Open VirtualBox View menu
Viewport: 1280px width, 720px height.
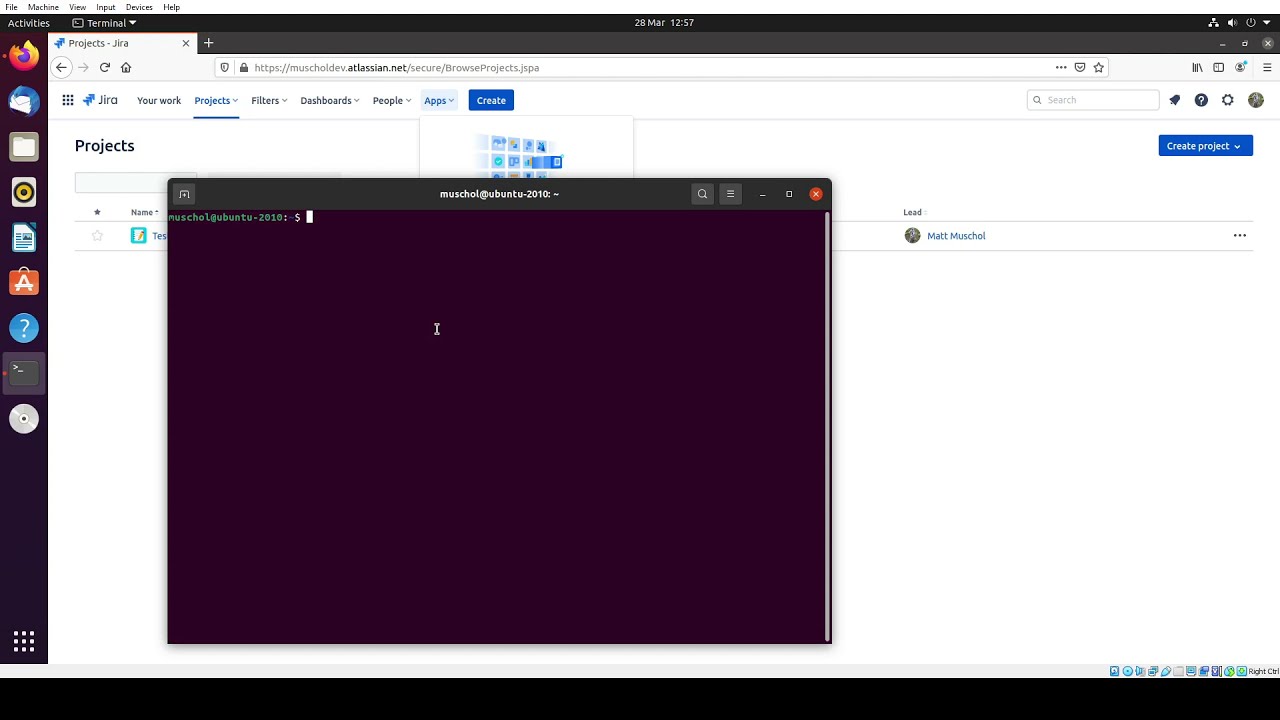[x=77, y=7]
